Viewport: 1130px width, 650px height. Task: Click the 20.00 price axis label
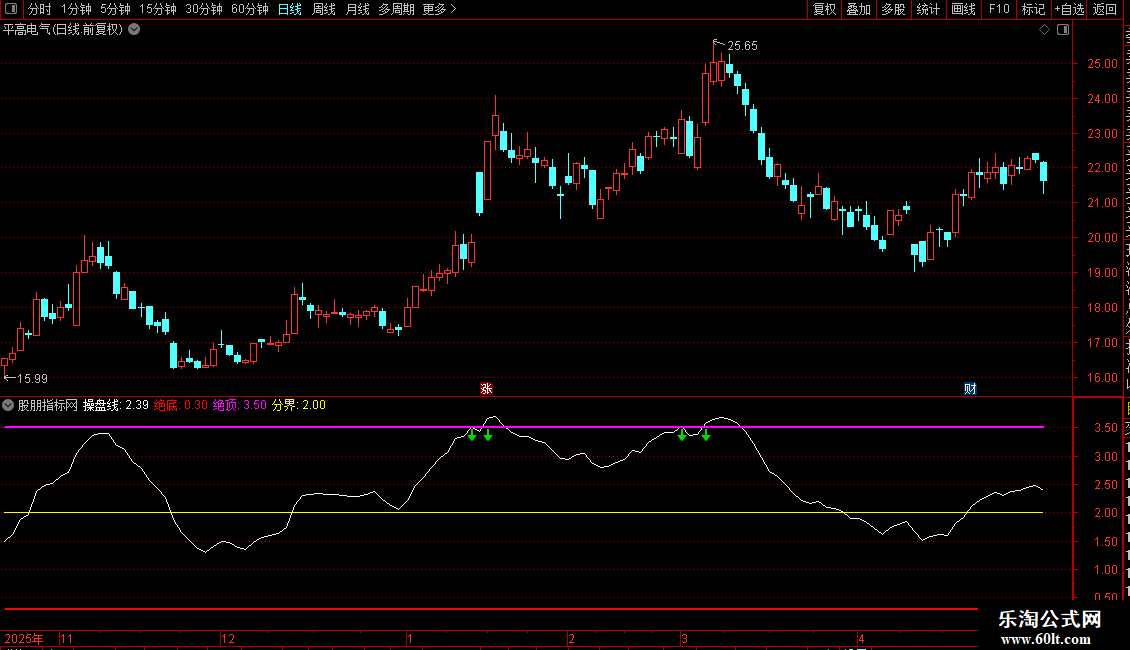tap(1102, 238)
